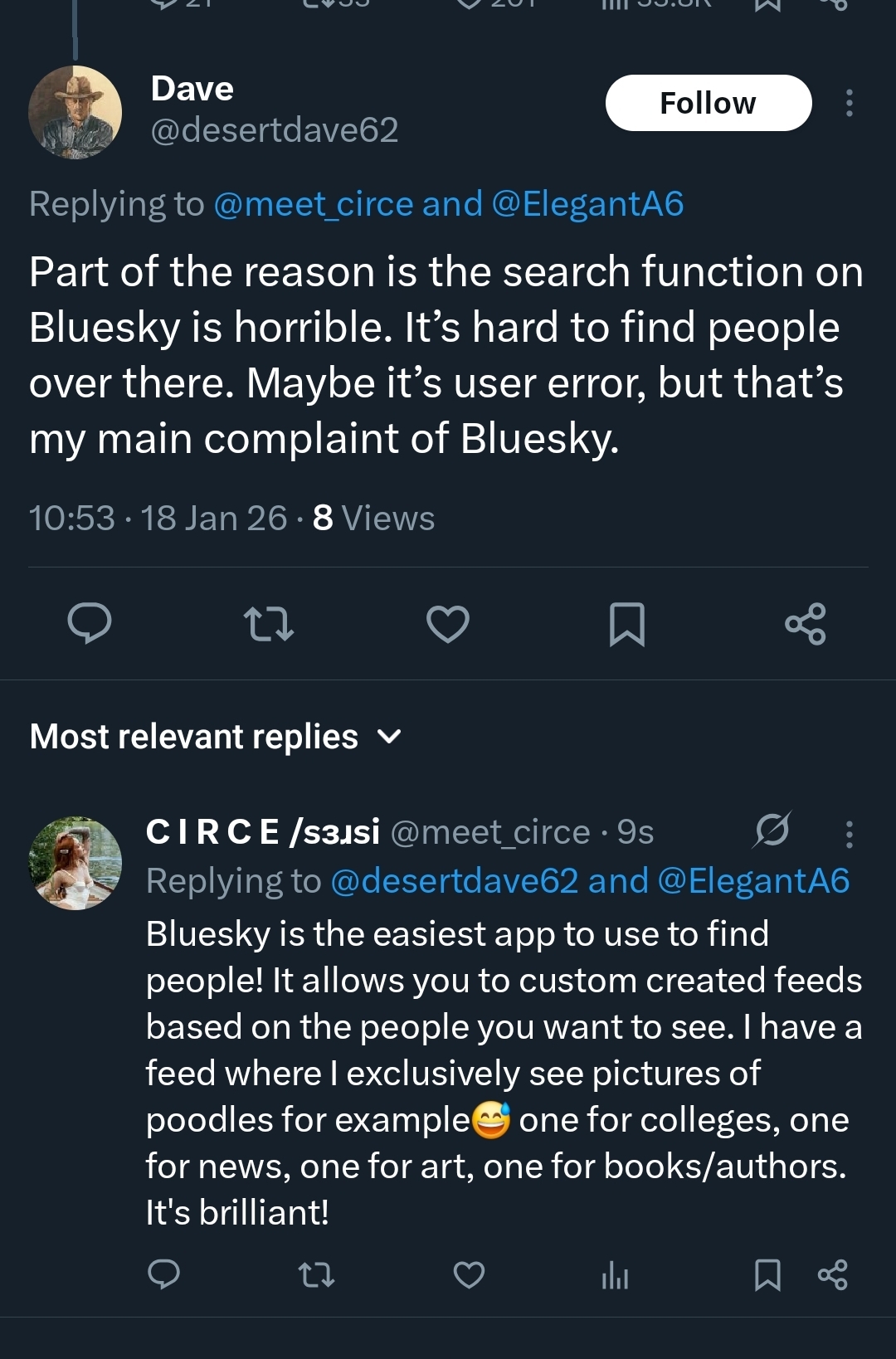This screenshot has width=896, height=1359.
Task: Follow Dave's account
Action: (709, 103)
